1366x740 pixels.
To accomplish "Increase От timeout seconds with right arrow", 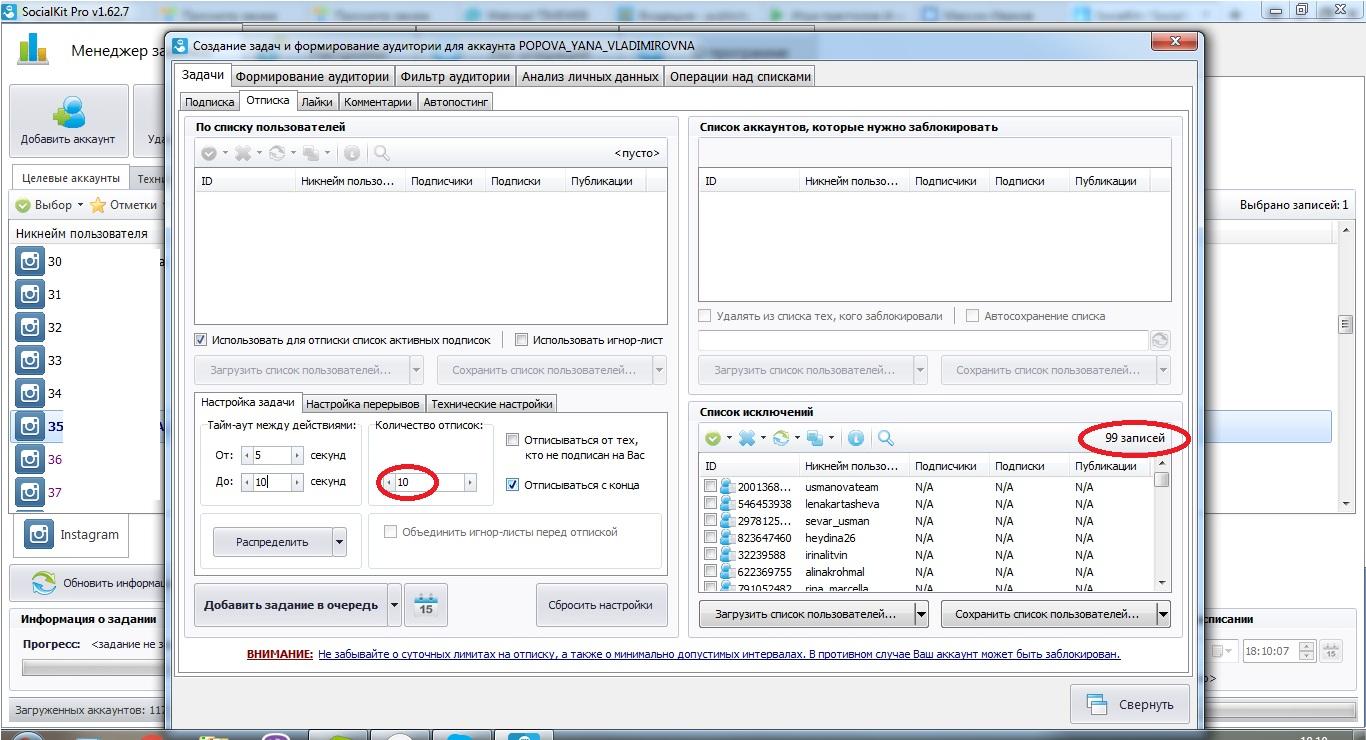I will (297, 455).
